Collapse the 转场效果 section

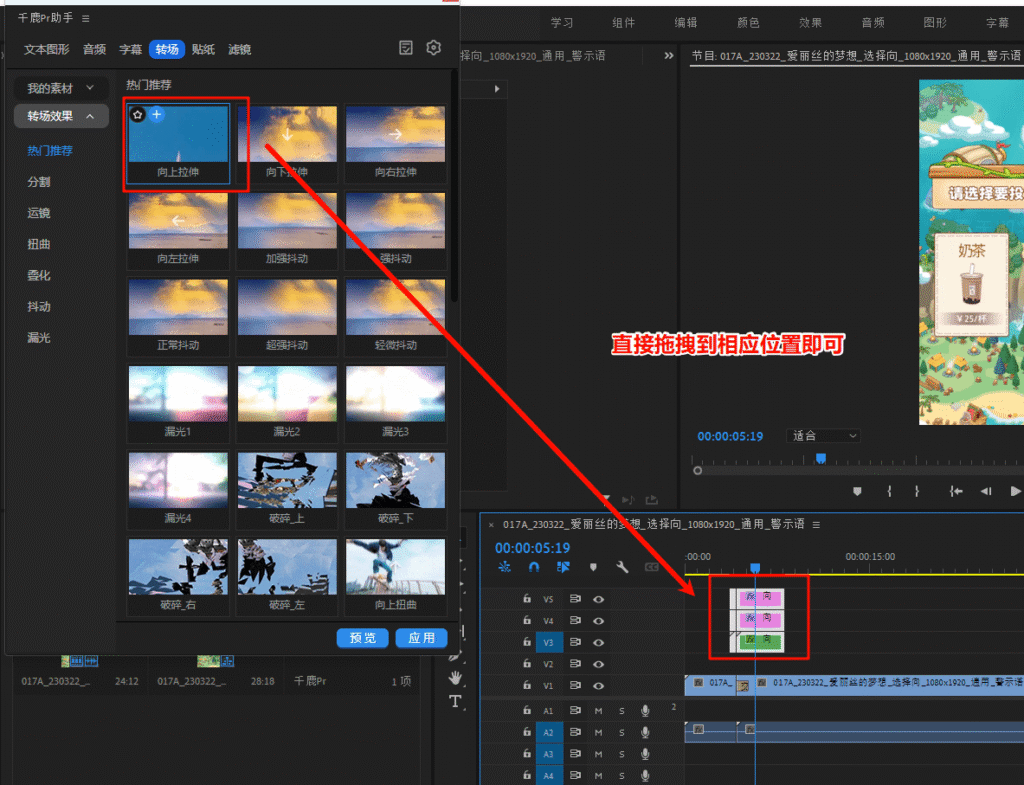(61, 116)
